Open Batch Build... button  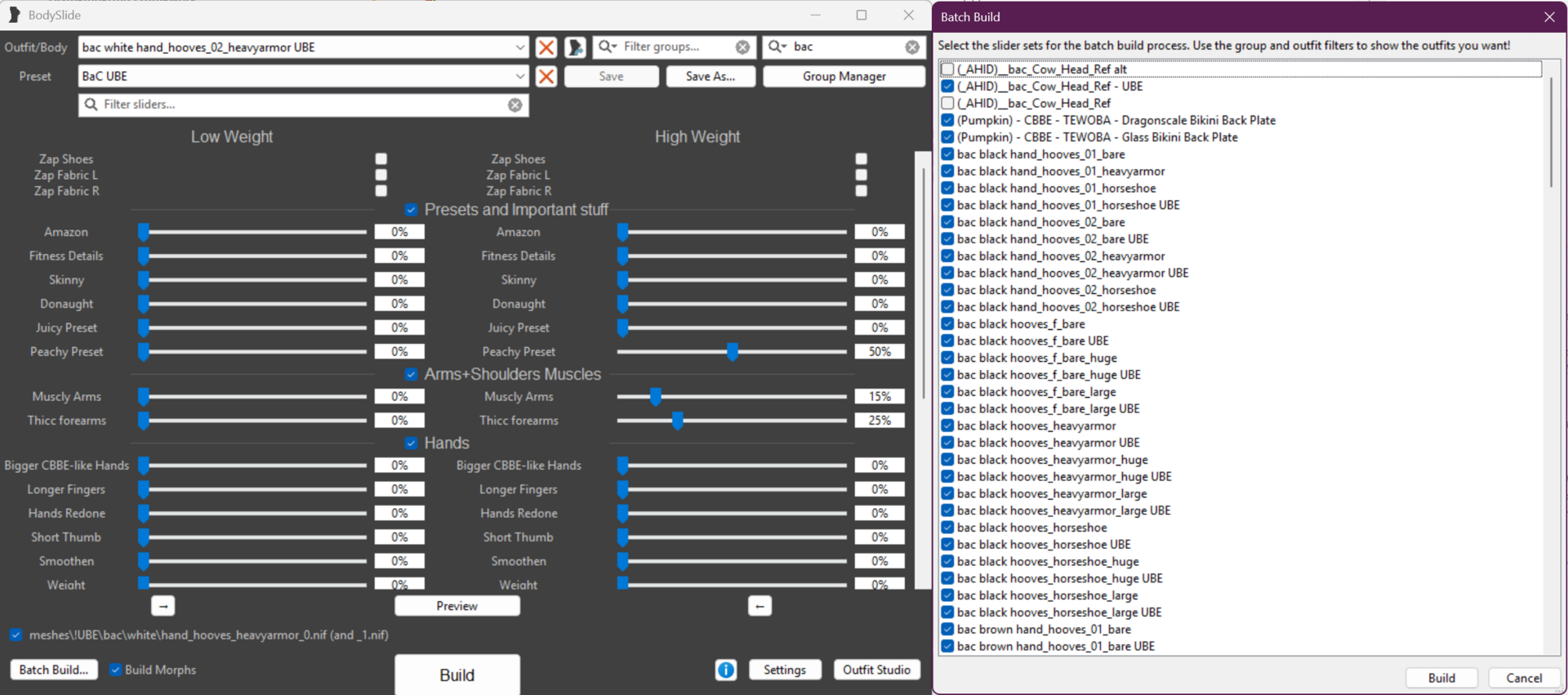coord(54,670)
